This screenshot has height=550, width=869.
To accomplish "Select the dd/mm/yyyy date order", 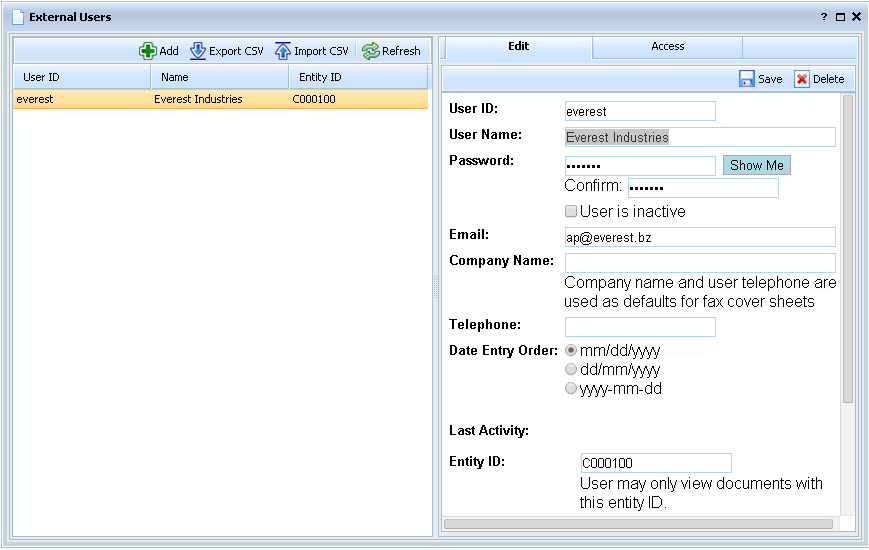I will (x=571, y=369).
